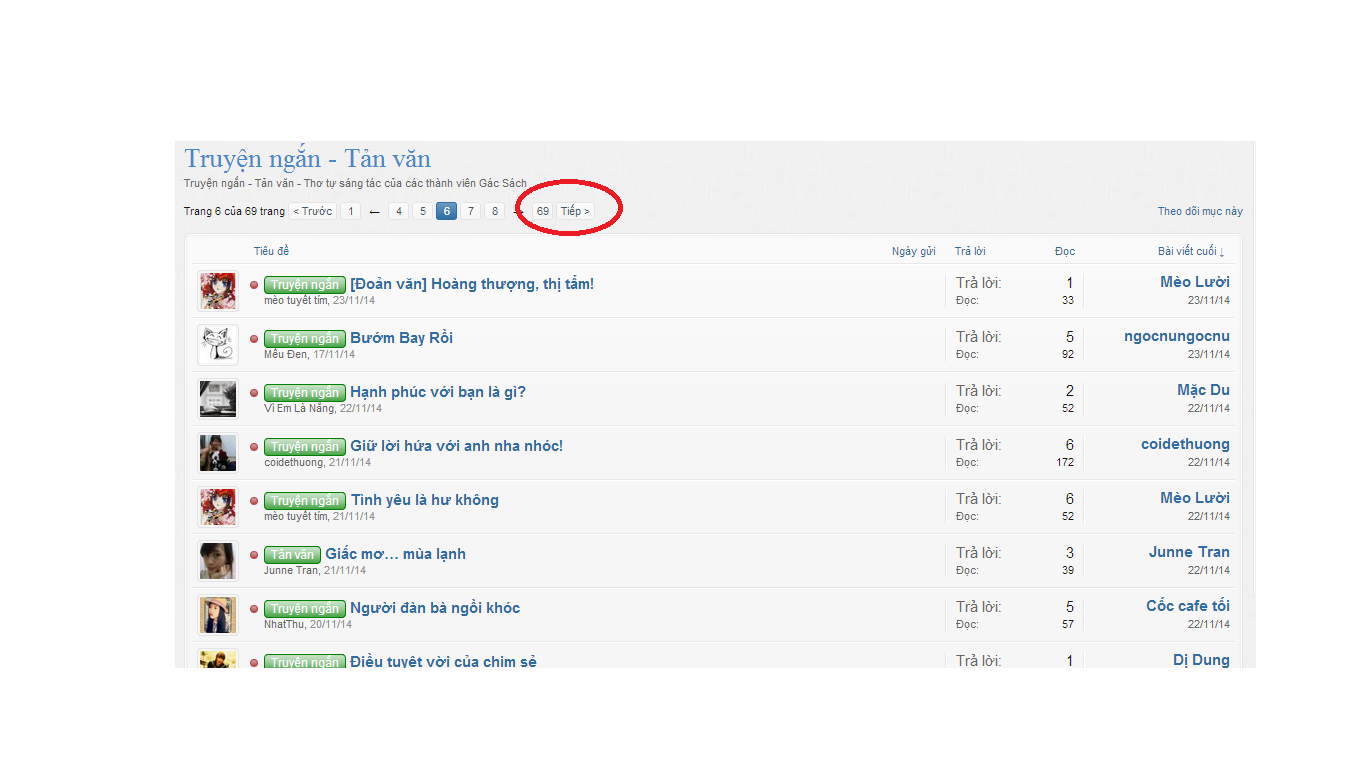1366x768 pixels.
Task: Click unread dot for 'Giấc mơ… mùa lạnh'
Action: click(x=254, y=555)
